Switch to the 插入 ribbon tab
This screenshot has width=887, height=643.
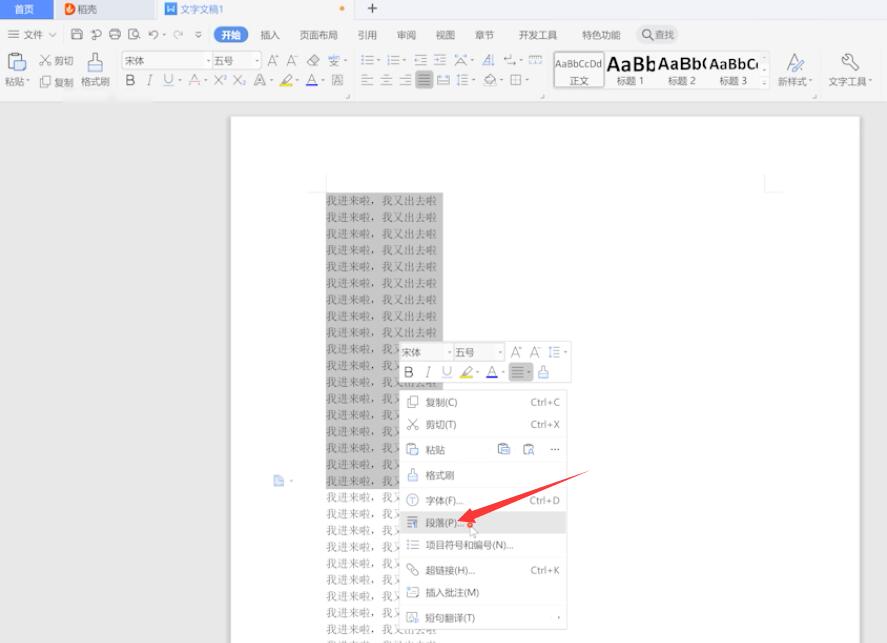coord(270,35)
